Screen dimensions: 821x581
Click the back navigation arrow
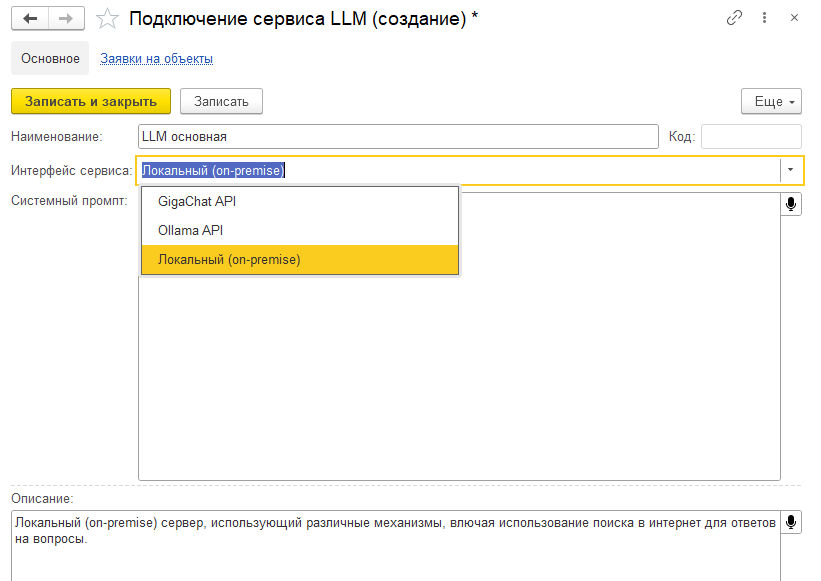click(29, 17)
